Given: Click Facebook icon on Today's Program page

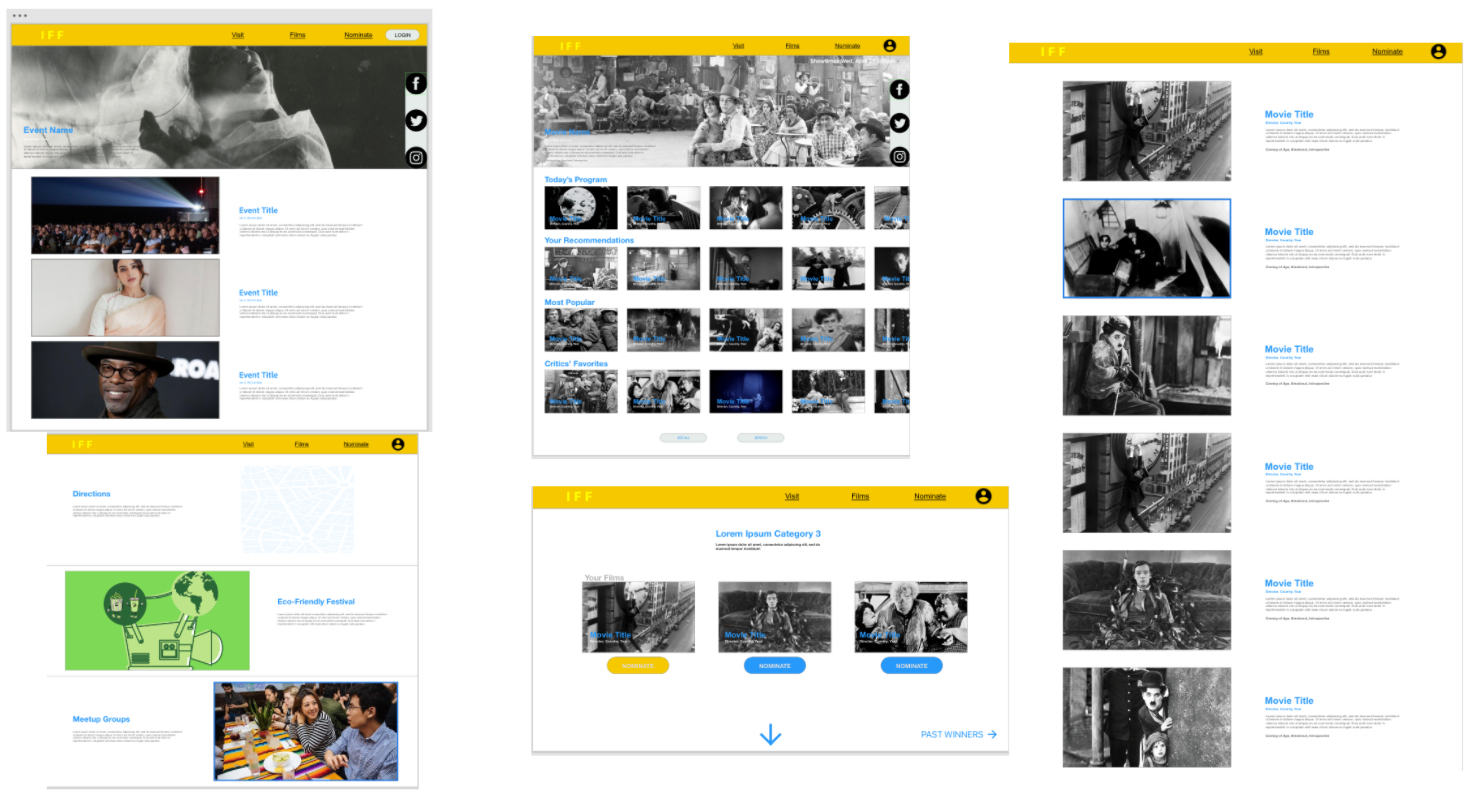Looking at the screenshot, I should (899, 89).
